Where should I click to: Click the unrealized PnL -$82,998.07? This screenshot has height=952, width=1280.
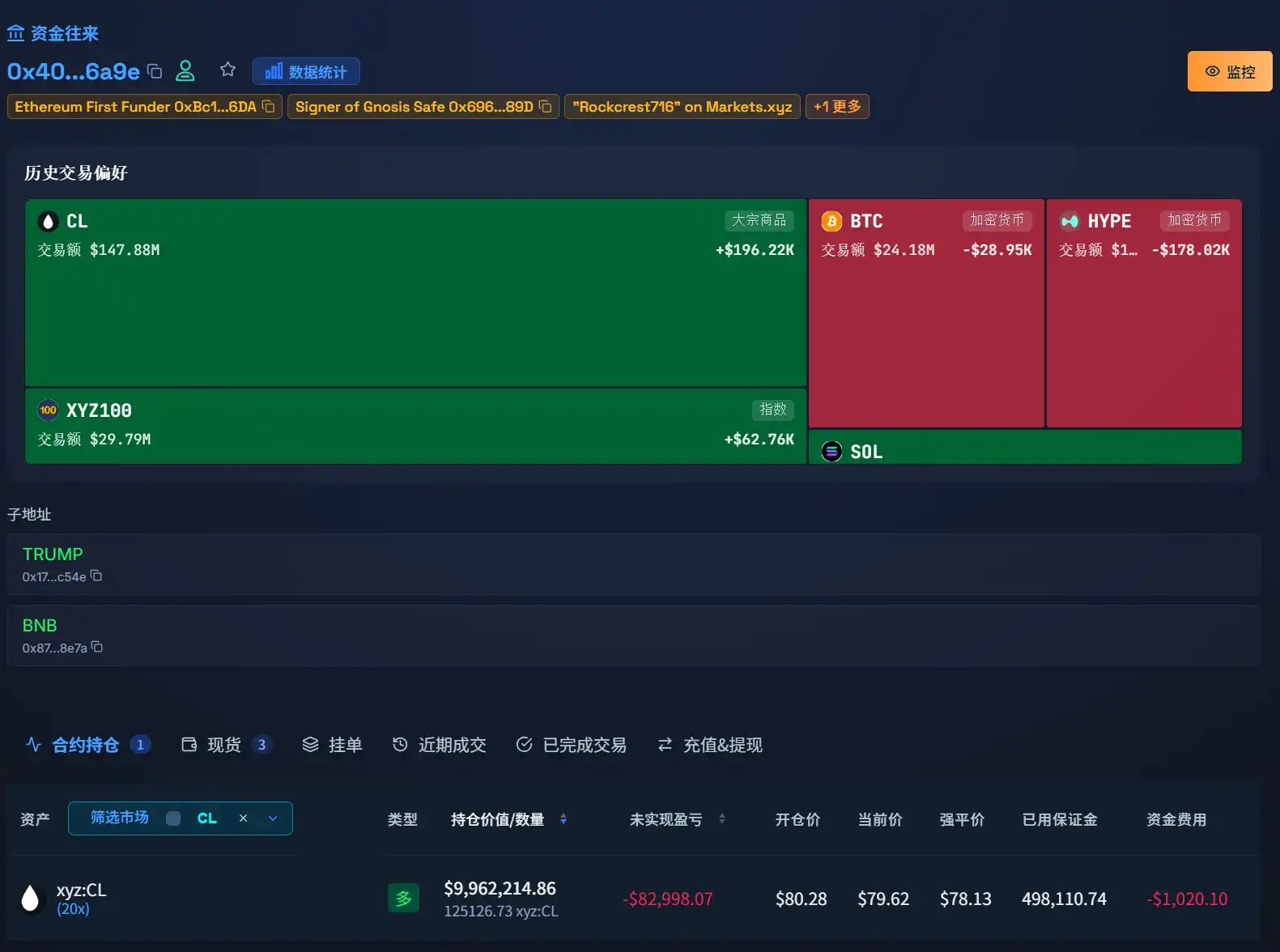tap(668, 899)
